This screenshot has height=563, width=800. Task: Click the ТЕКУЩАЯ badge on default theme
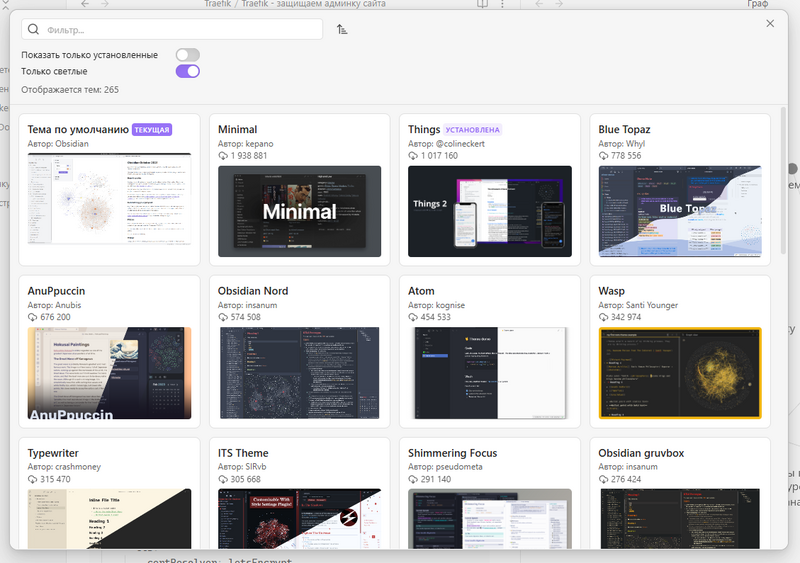click(x=152, y=130)
